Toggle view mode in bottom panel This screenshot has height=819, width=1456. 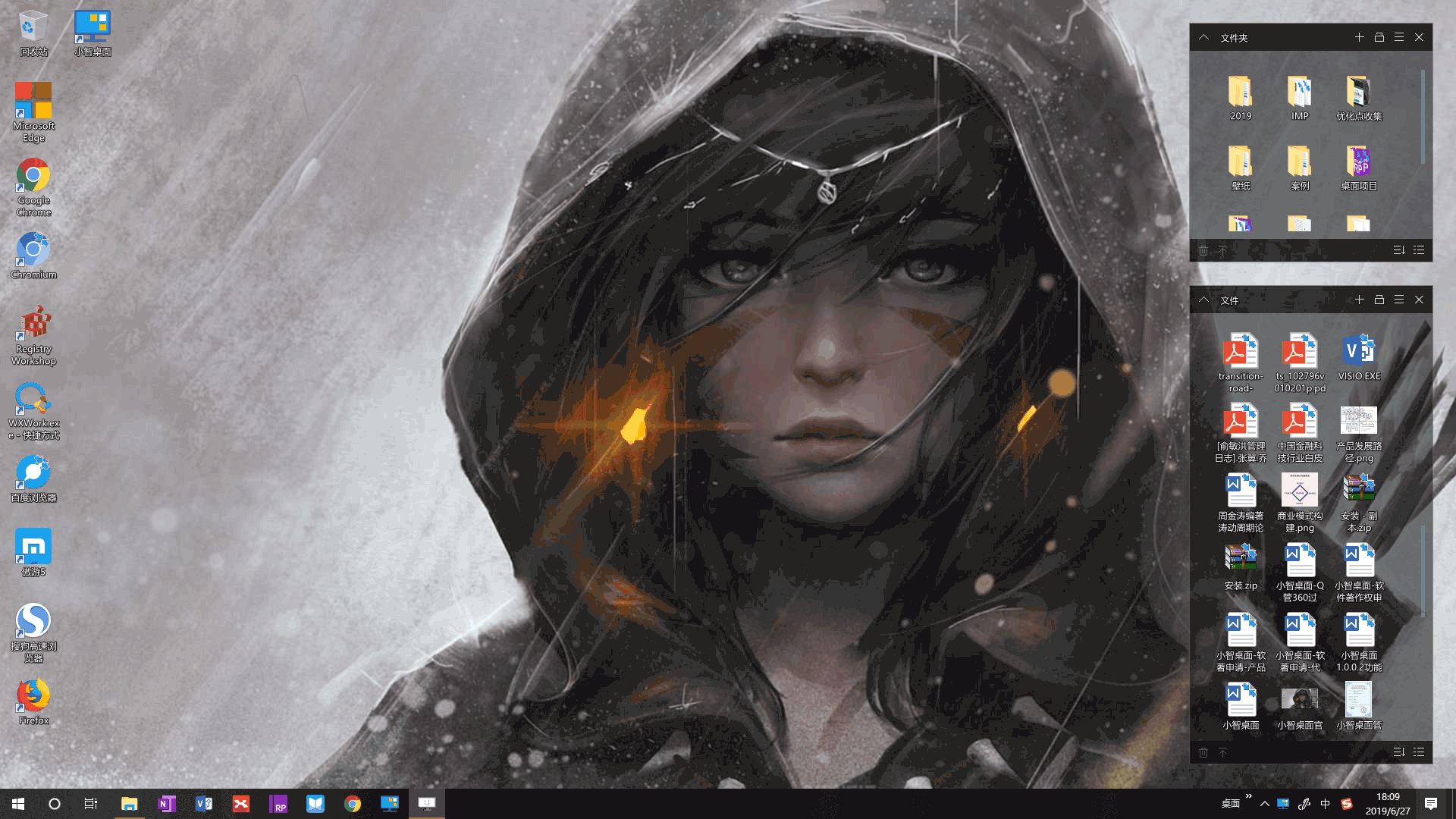tap(1420, 752)
